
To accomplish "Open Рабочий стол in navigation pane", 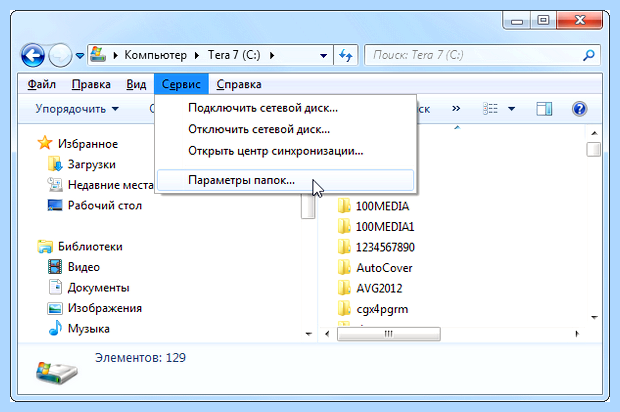I will coord(105,206).
